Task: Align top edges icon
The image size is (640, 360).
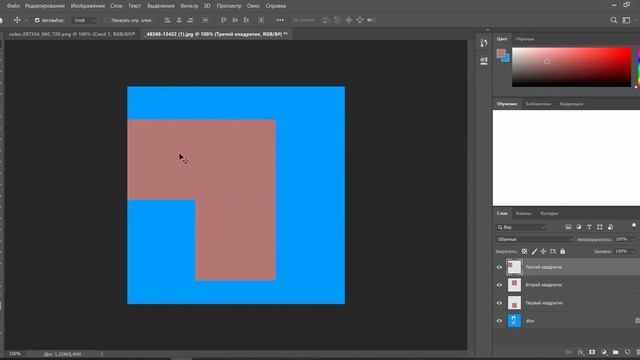Action: point(223,20)
